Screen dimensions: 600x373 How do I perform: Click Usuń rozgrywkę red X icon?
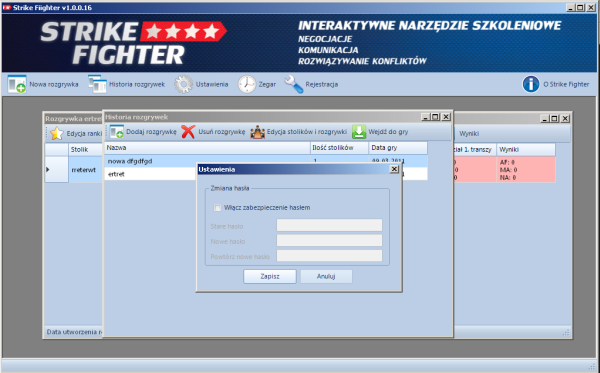188,132
